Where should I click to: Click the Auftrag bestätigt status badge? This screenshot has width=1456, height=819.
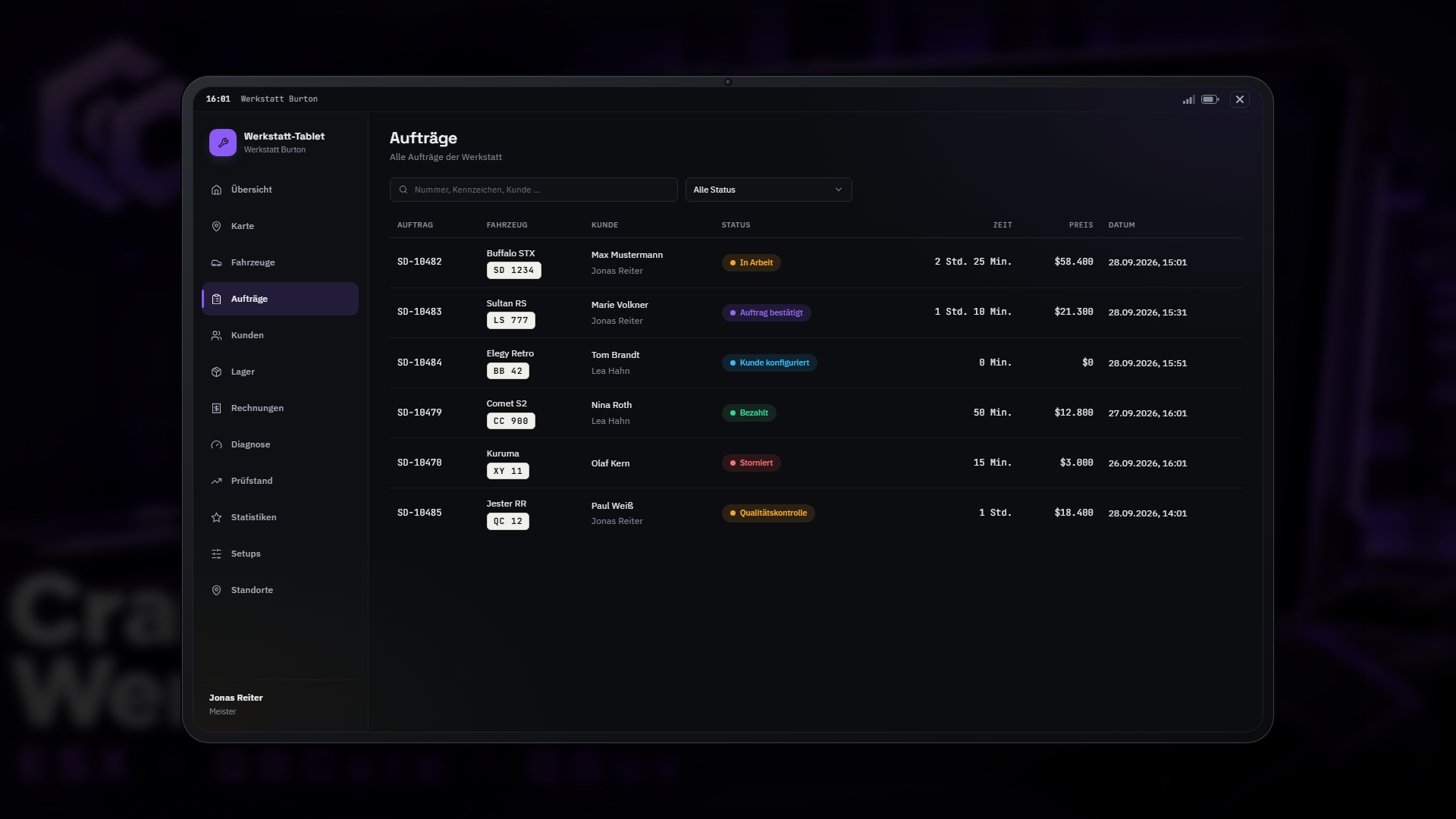tap(766, 312)
